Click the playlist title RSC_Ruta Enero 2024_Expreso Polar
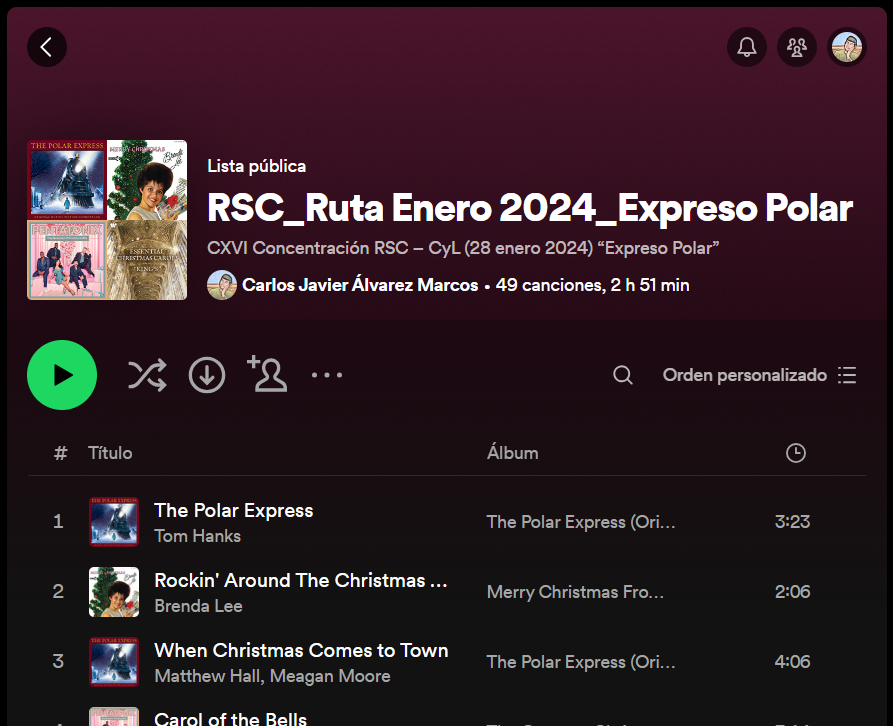This screenshot has height=726, width=893. click(x=530, y=208)
